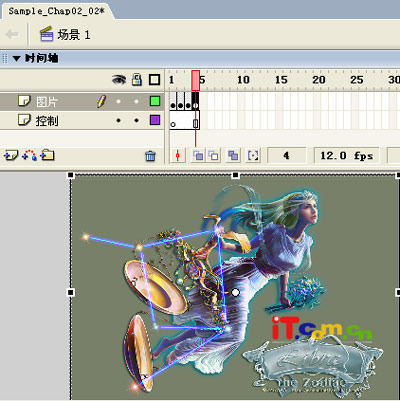Click green outline color swatch of 图片
The width and height of the screenshot is (400, 401).
[x=155, y=101]
